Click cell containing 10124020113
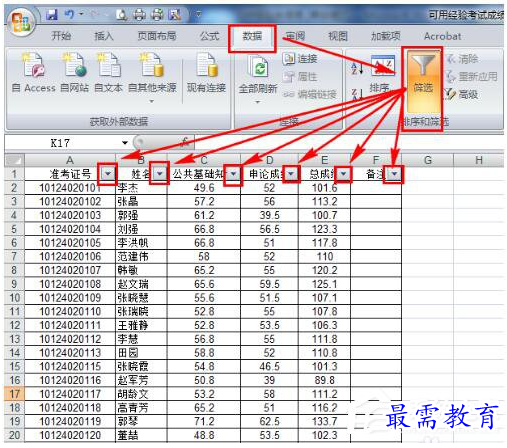The width and height of the screenshot is (507, 448). click(x=70, y=353)
